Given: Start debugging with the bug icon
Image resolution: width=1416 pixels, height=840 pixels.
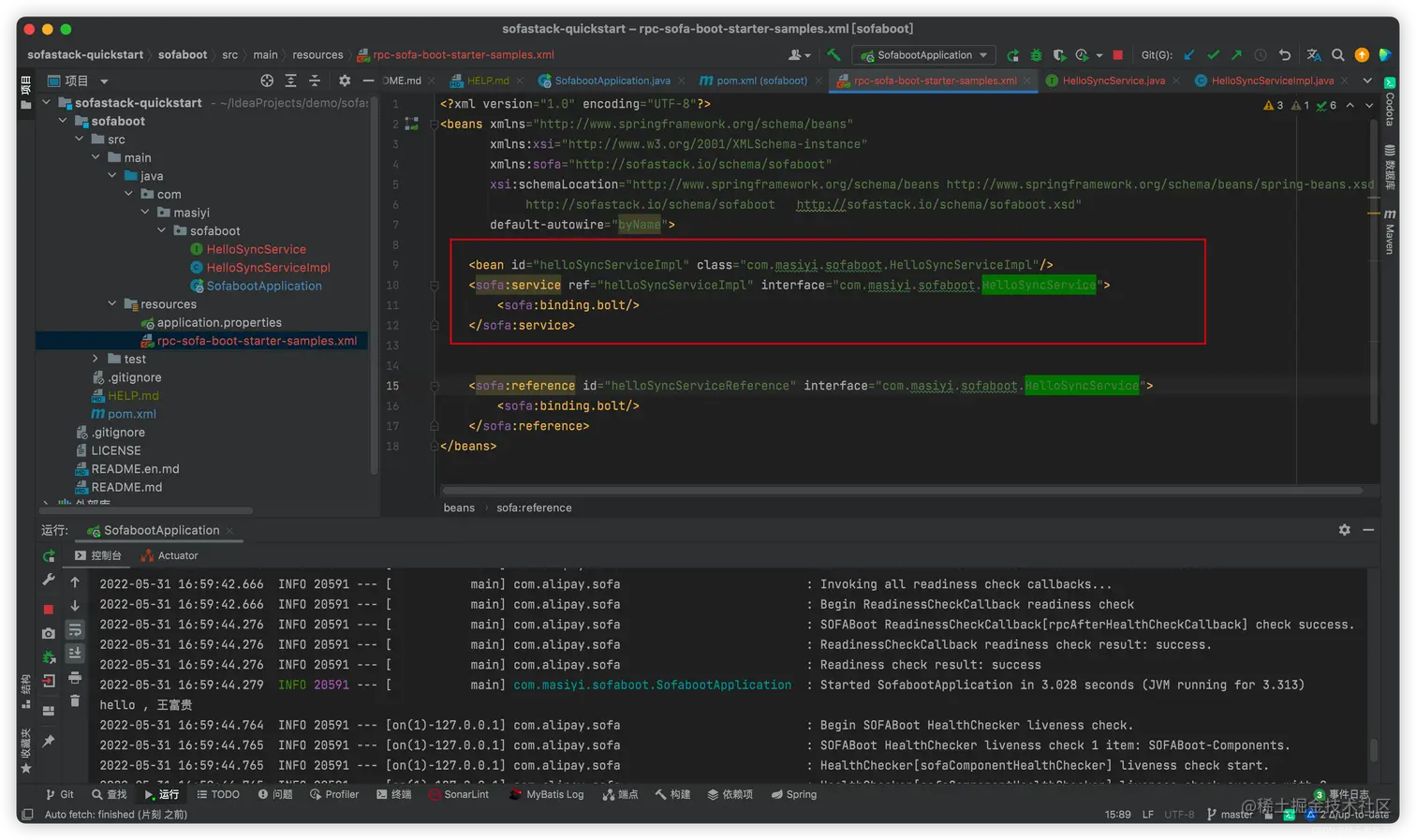Looking at the screenshot, I should pos(1036,55).
